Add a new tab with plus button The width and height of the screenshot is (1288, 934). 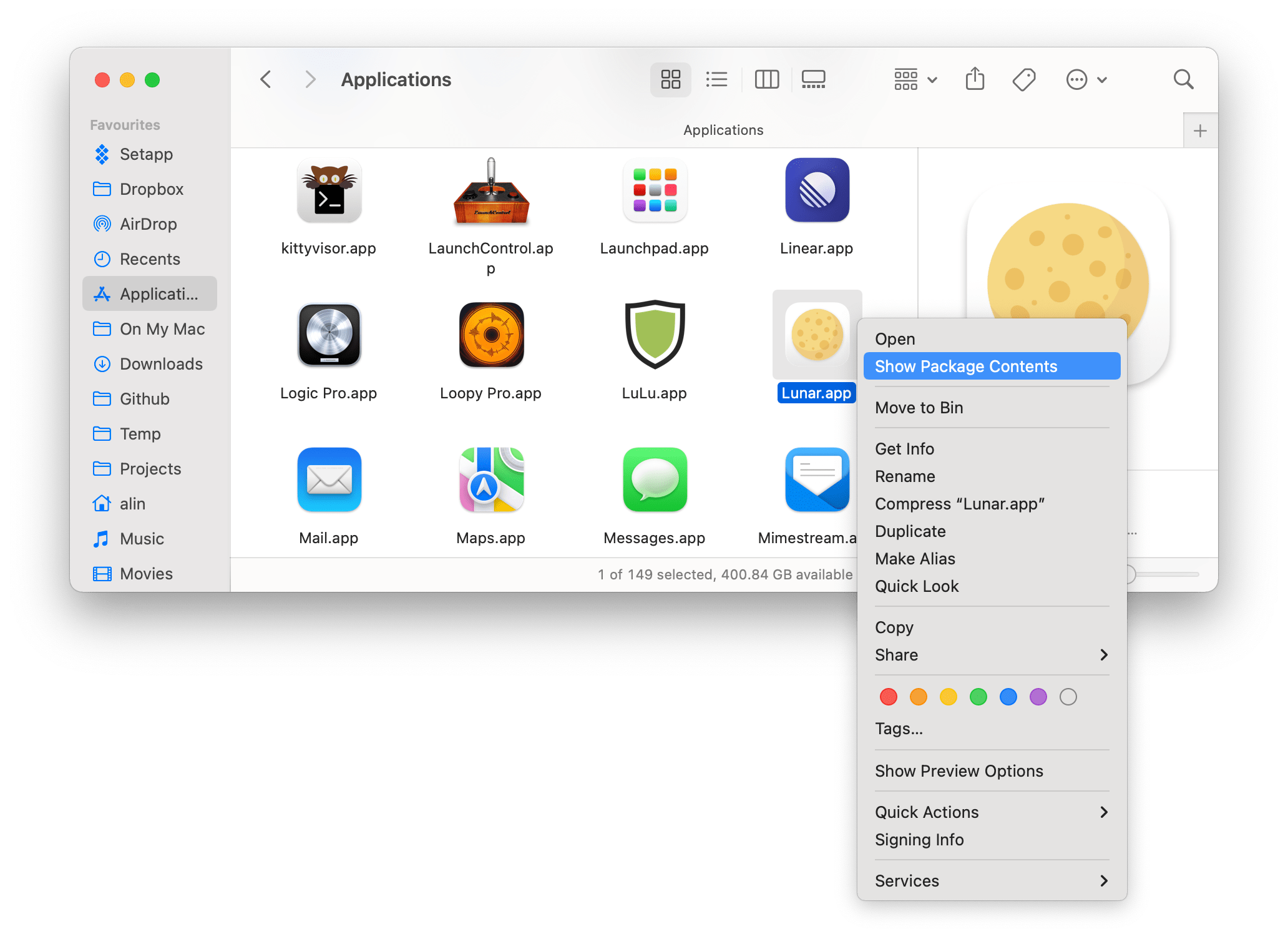point(1200,130)
